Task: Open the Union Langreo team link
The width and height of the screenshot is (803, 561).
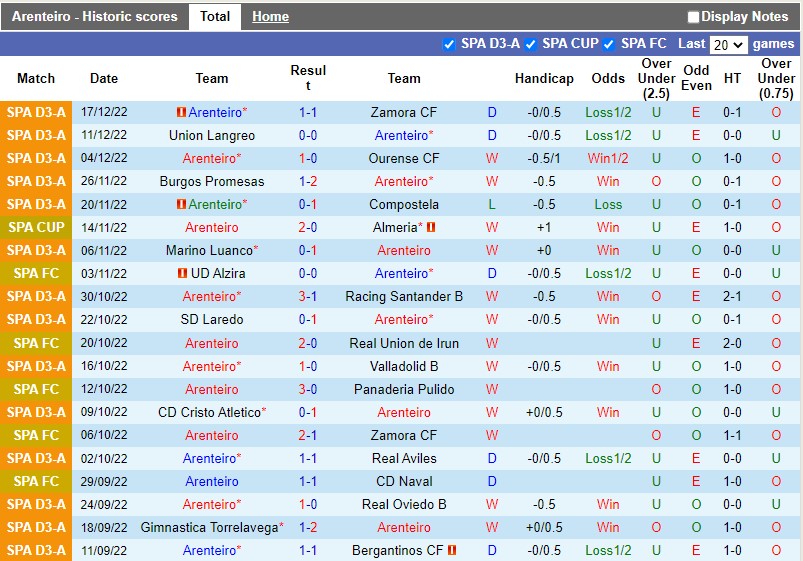Action: point(212,135)
